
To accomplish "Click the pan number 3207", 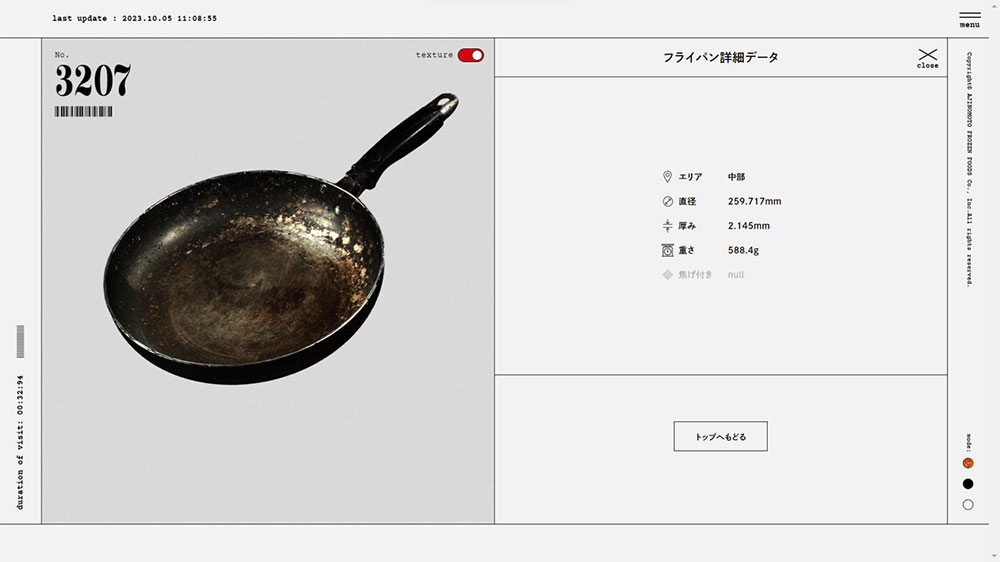I will click(x=92, y=81).
